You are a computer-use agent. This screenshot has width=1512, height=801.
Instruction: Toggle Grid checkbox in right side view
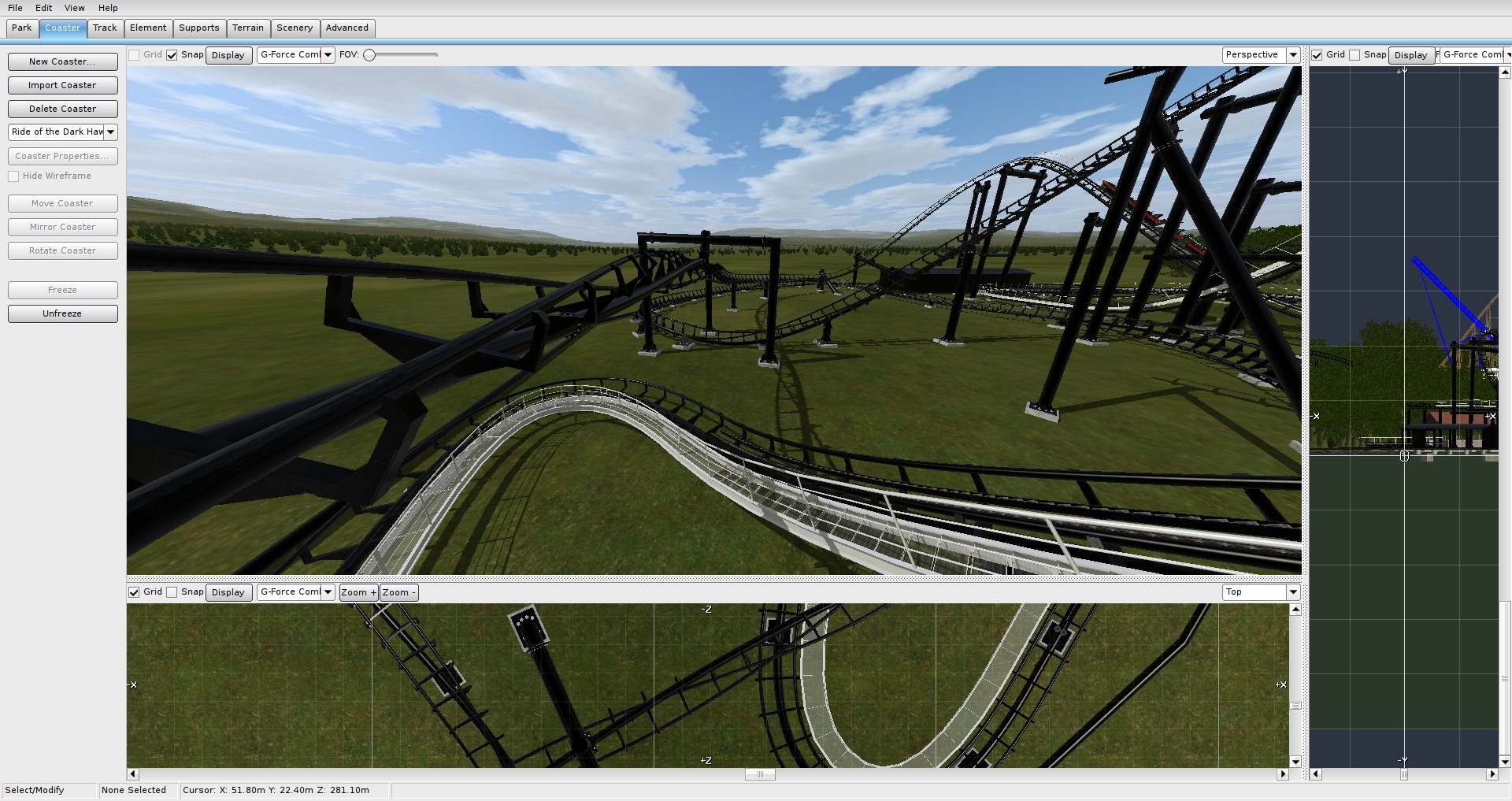pyautogui.click(x=1317, y=55)
